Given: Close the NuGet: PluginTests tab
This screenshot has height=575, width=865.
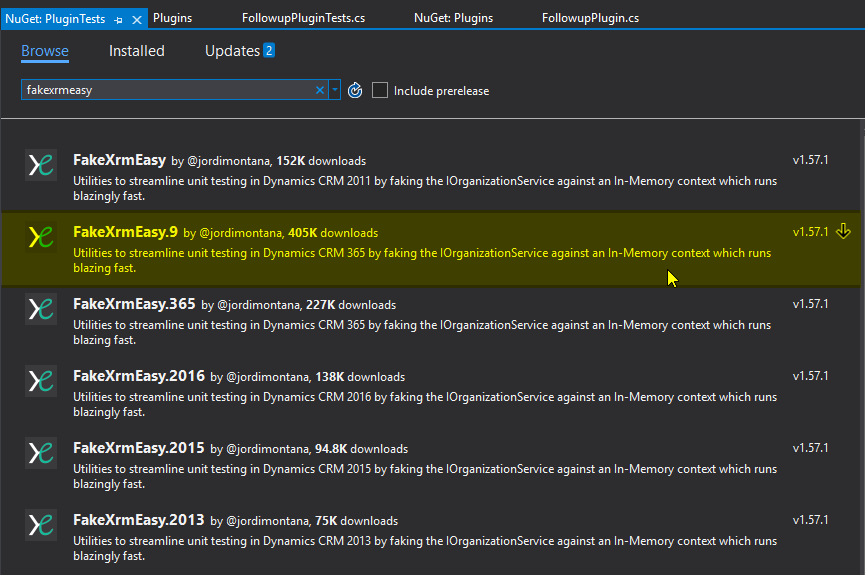Looking at the screenshot, I should (137, 20).
